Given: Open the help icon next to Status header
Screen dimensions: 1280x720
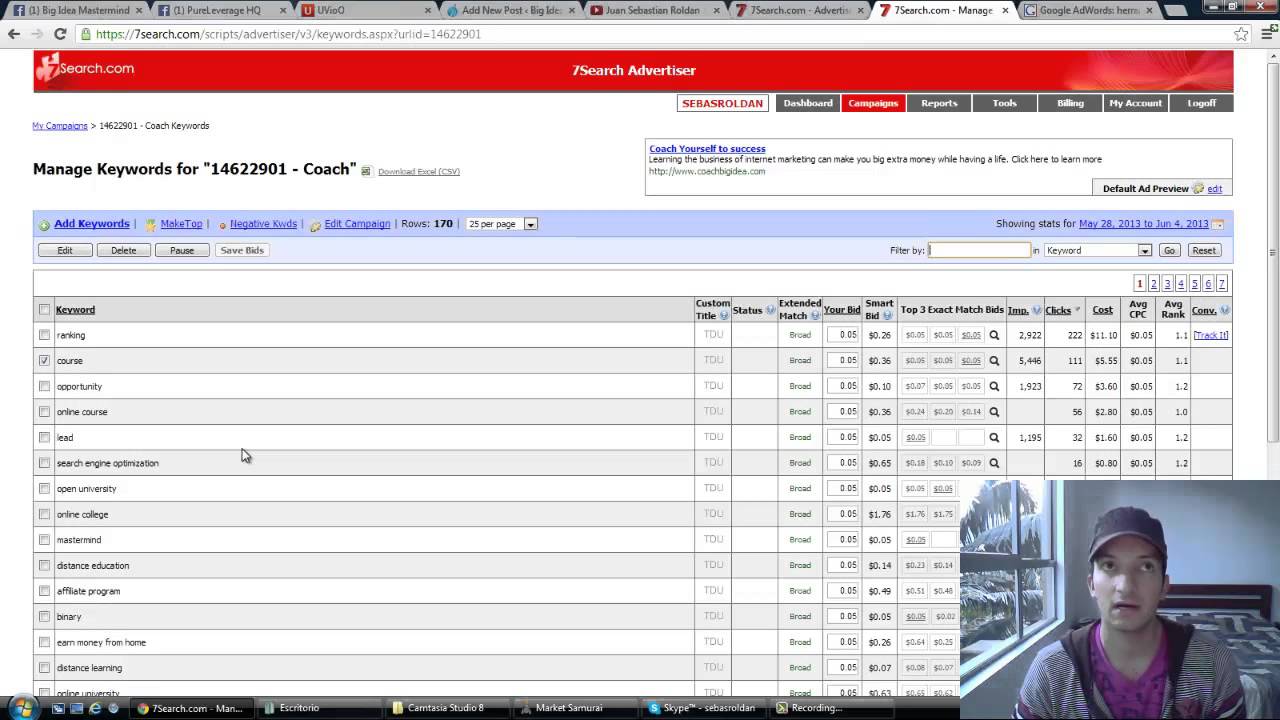Looking at the screenshot, I should click(770, 311).
